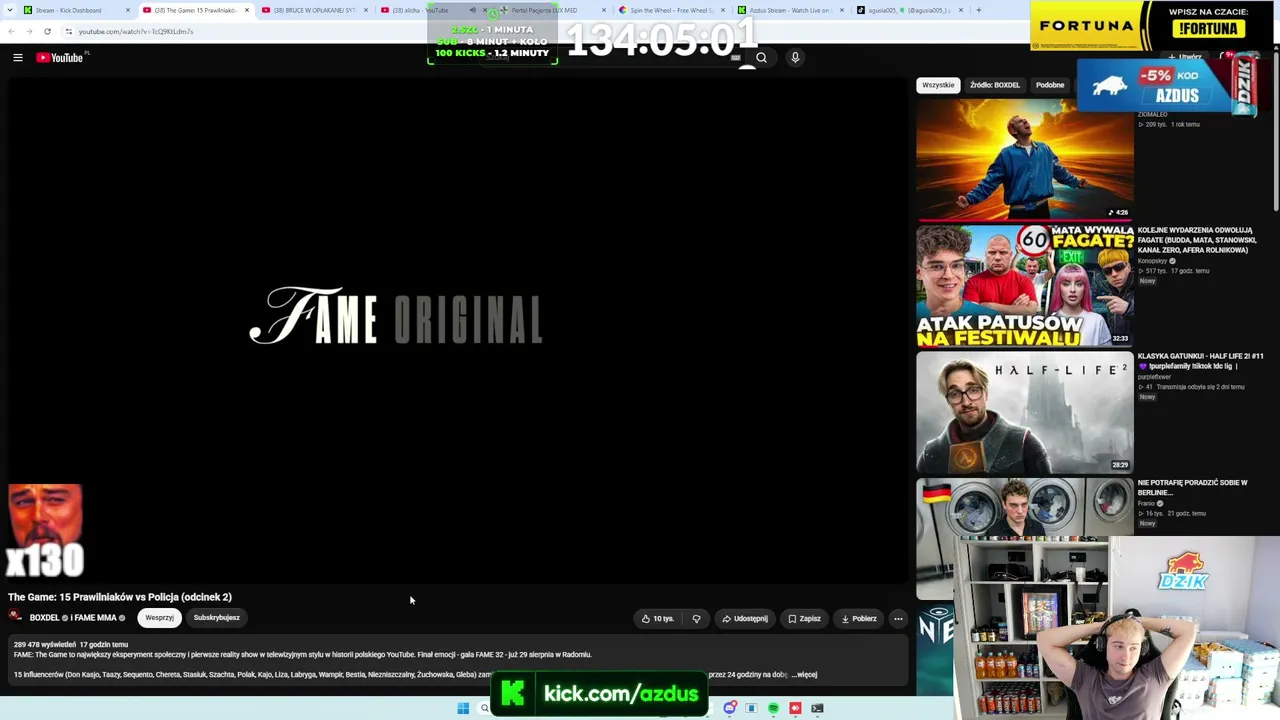Switch to the Spin the Wheel tab
Viewport: 1280px width, 720px height.
coord(671,10)
